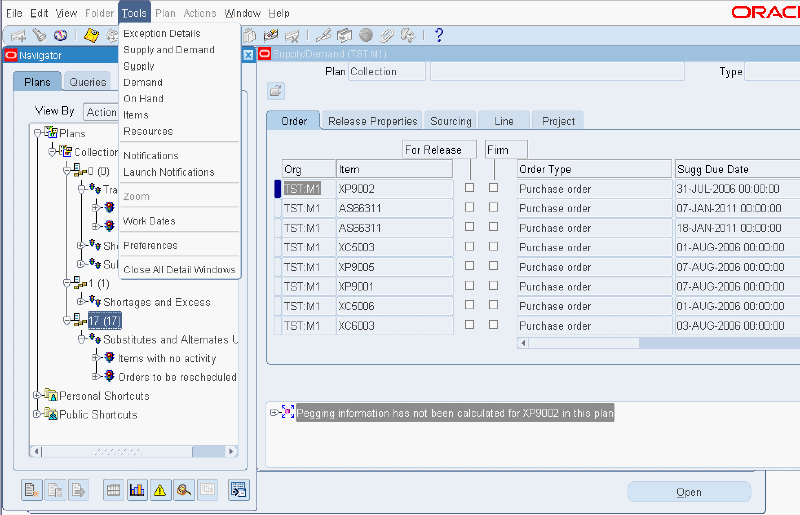The width and height of the screenshot is (800, 515).
Task: Click the Edit Field pen icon
Action: point(323,35)
